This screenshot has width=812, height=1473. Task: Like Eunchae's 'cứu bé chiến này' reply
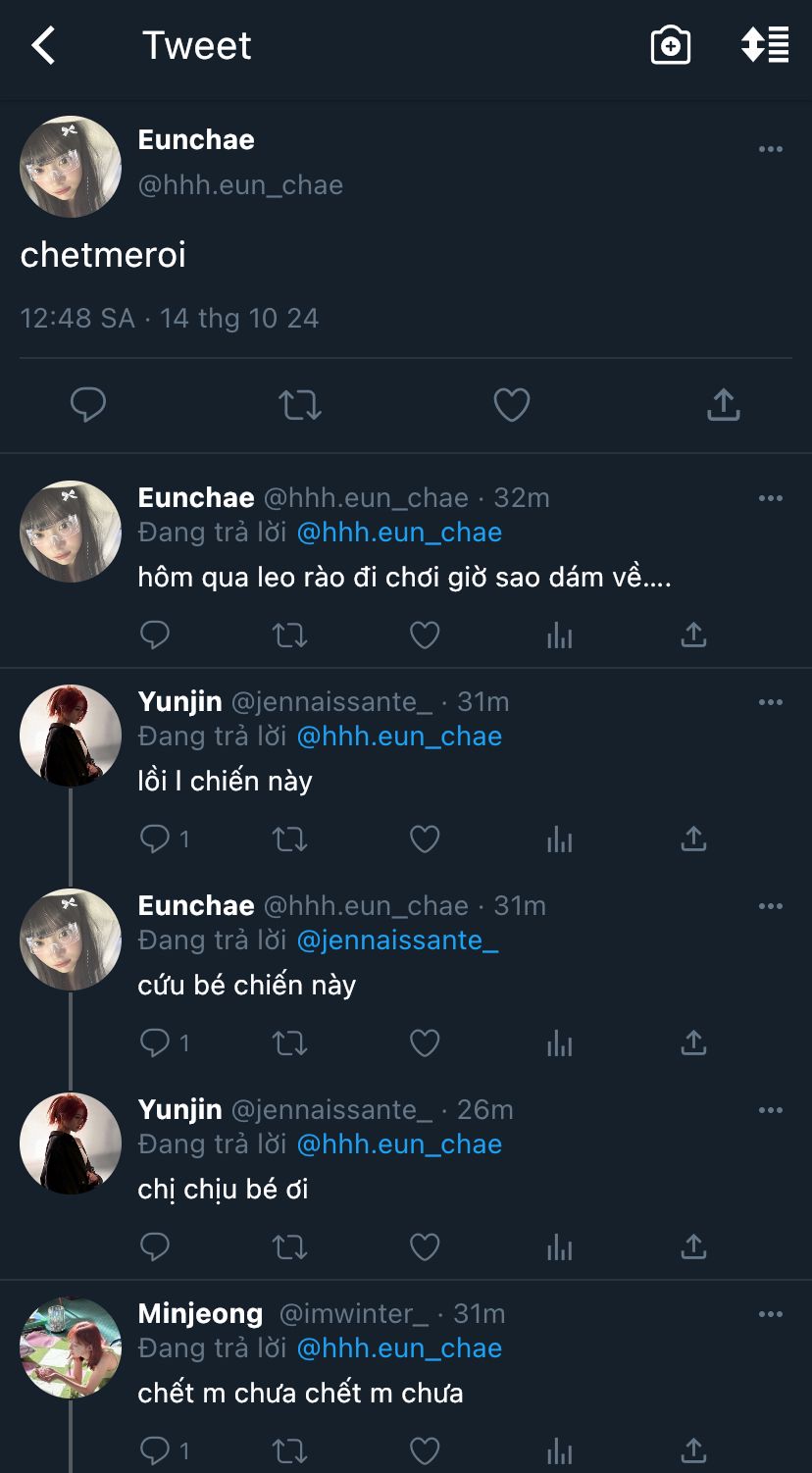424,1043
